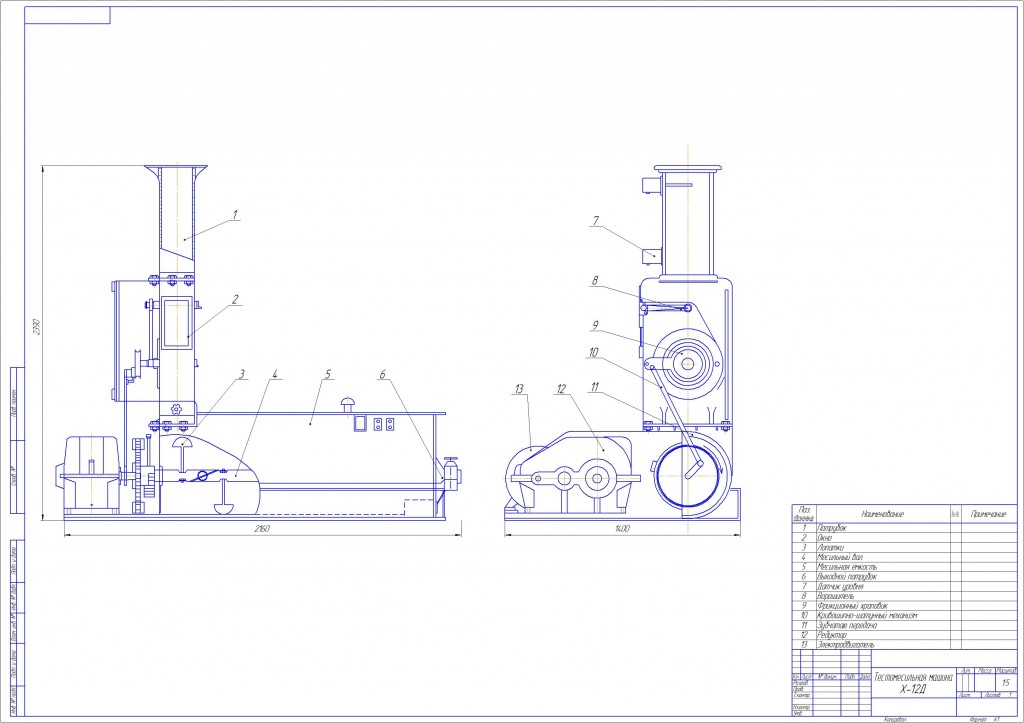Select callout number 9 on the end view
Viewport: 1024px width, 723px height.
click(595, 325)
